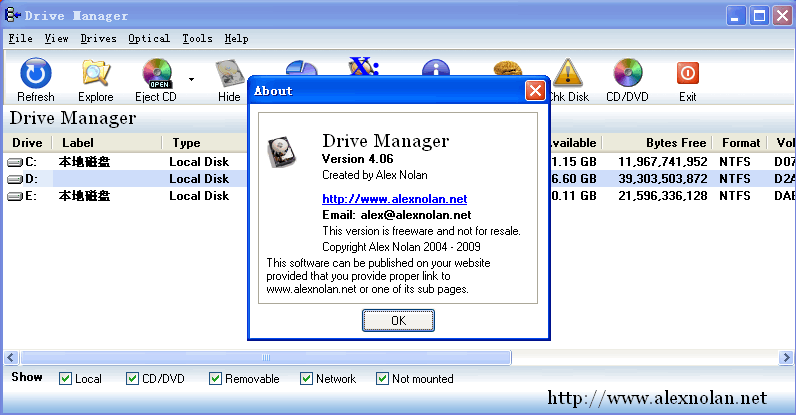Close the About dialog with red X

pyautogui.click(x=535, y=91)
